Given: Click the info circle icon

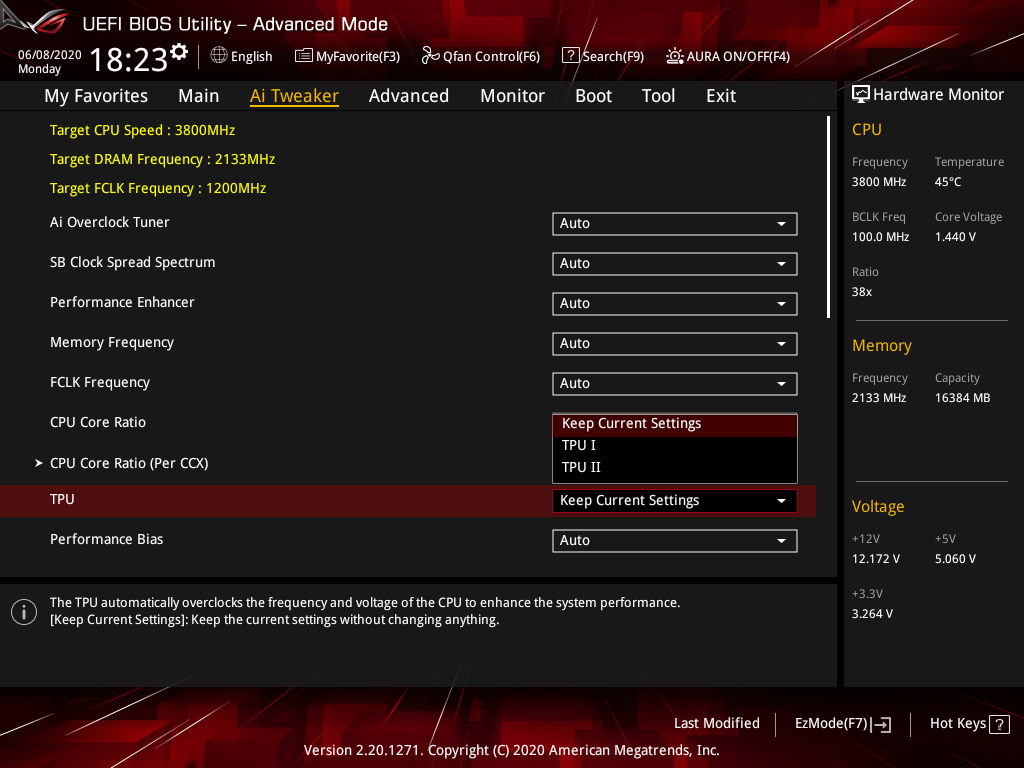Looking at the screenshot, I should pos(24,612).
